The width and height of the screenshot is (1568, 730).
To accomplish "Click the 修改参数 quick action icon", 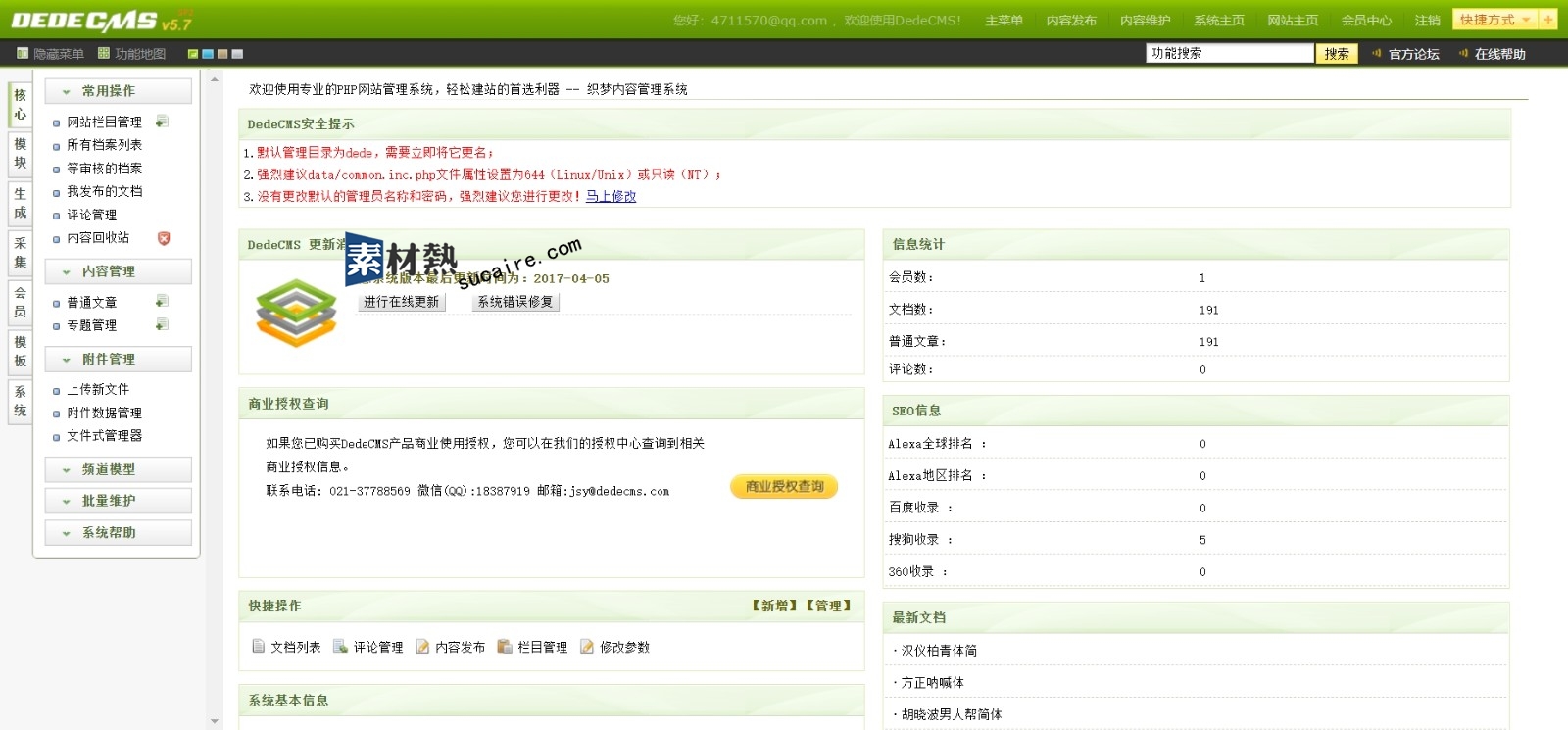I will [x=587, y=647].
